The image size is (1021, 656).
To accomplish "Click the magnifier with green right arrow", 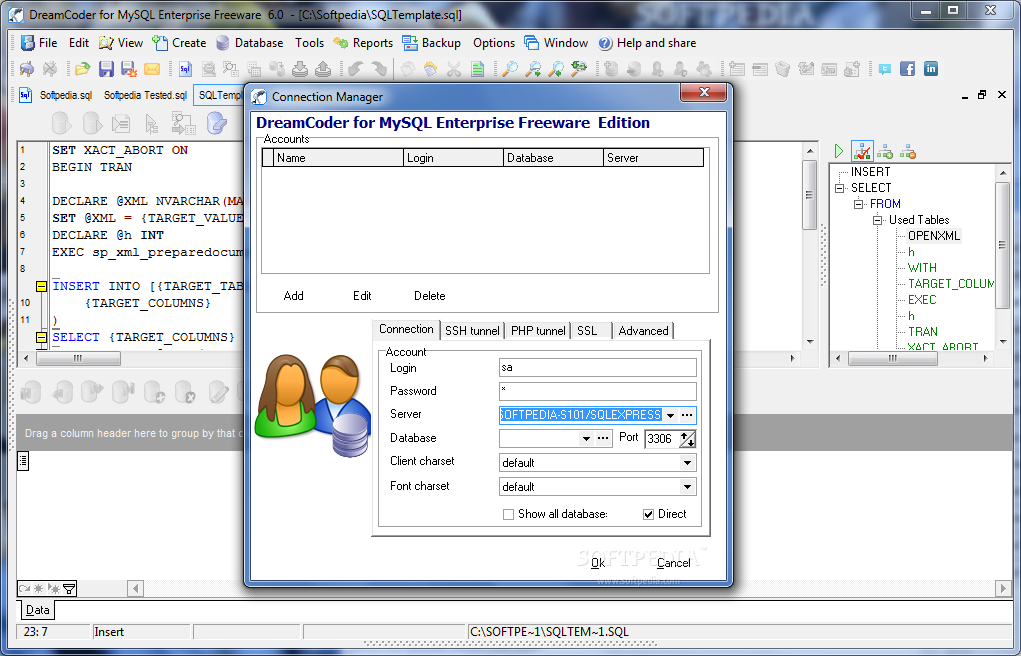I will coord(533,68).
